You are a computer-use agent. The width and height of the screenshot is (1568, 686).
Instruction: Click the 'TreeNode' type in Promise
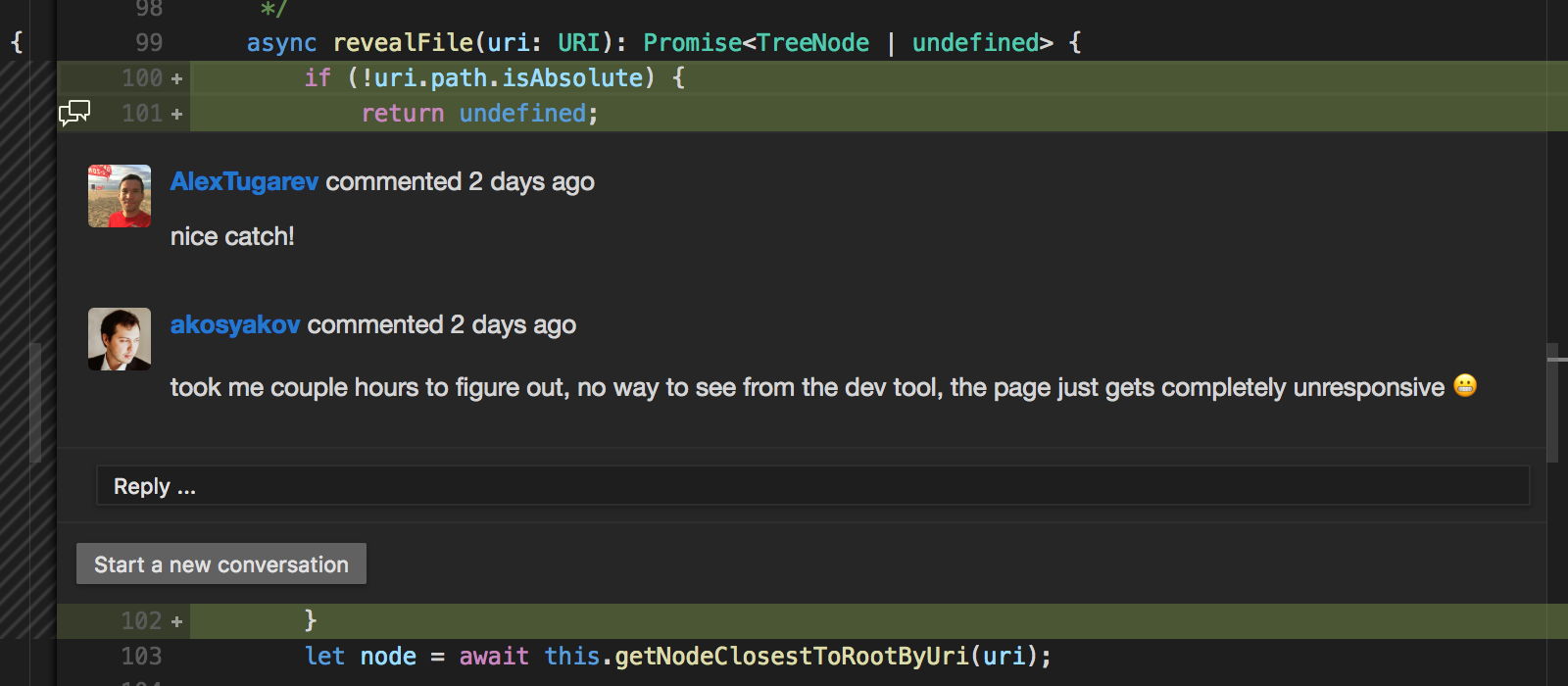point(813,43)
